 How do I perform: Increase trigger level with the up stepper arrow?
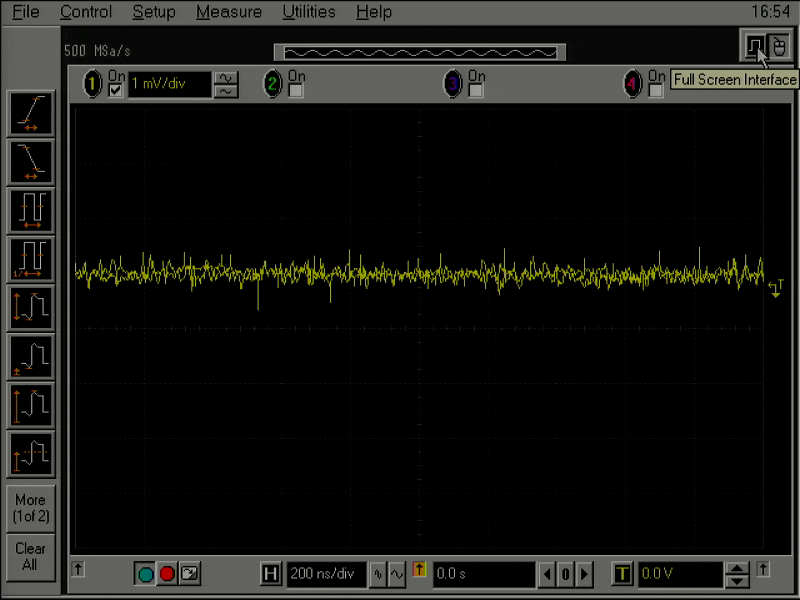pos(737,569)
